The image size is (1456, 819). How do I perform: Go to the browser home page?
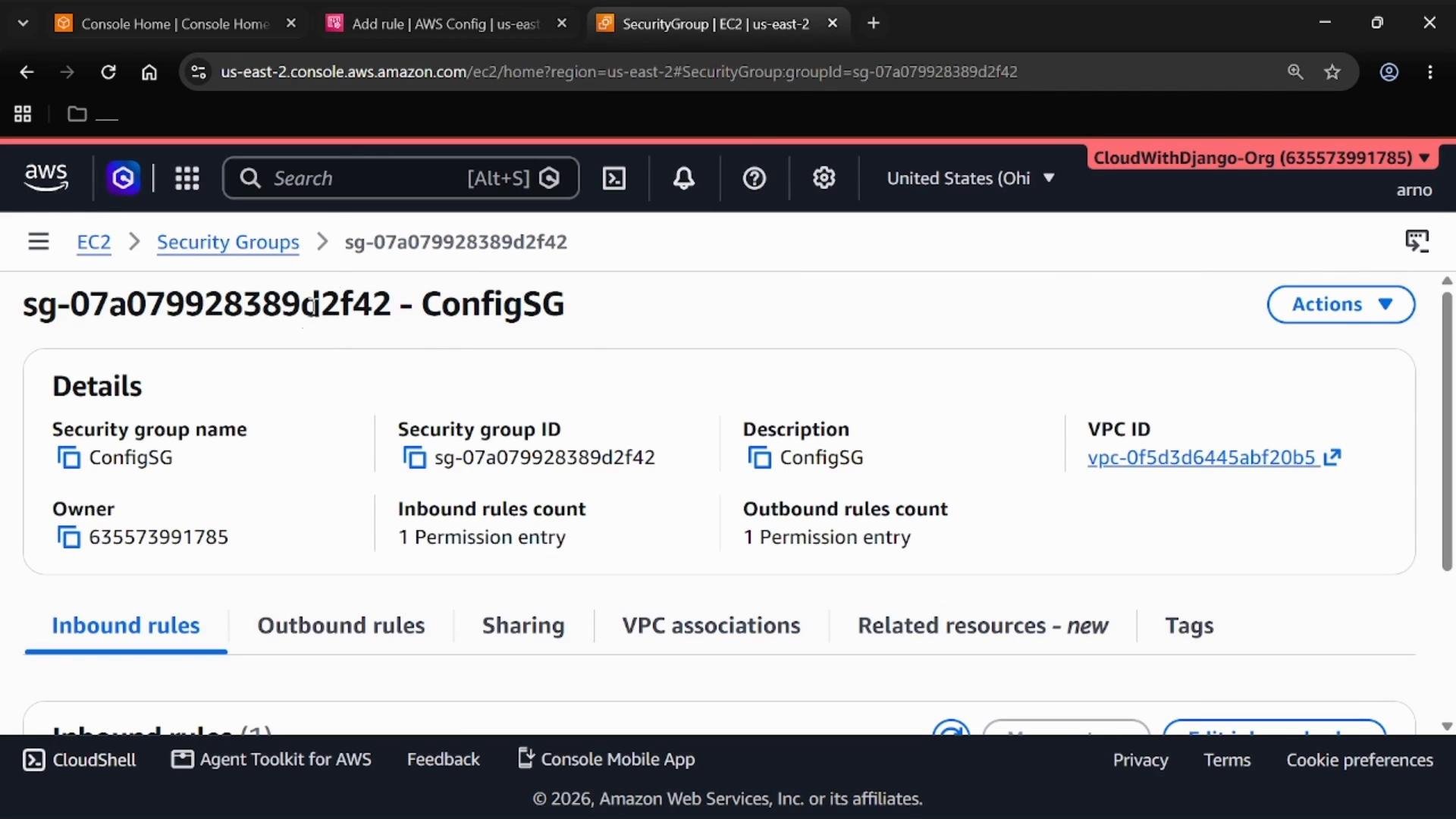149,72
